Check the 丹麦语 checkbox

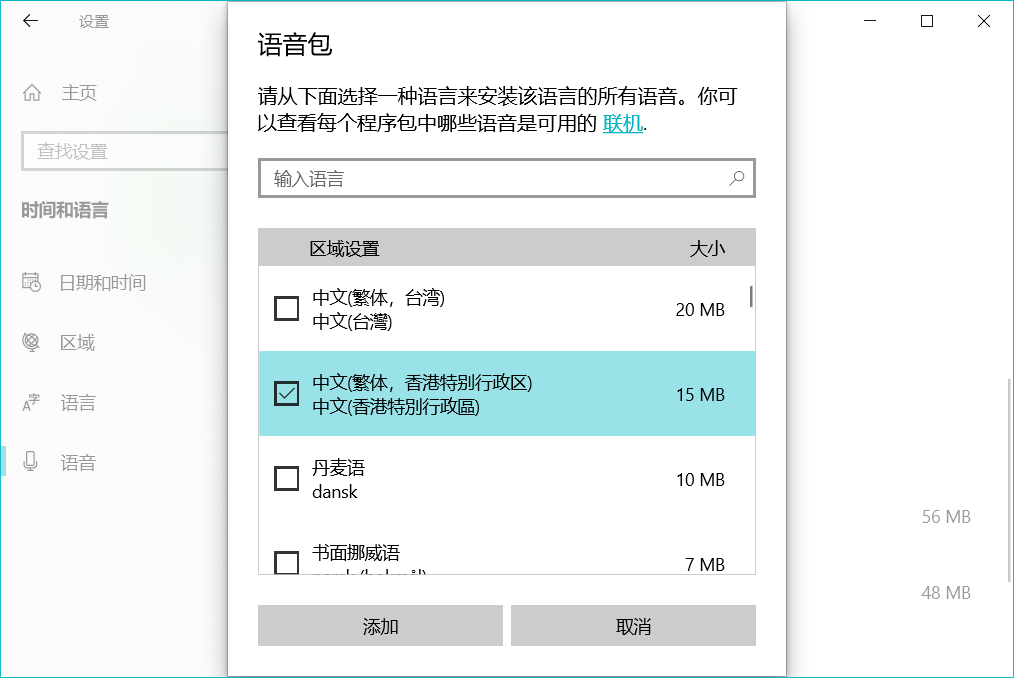pyautogui.click(x=285, y=478)
